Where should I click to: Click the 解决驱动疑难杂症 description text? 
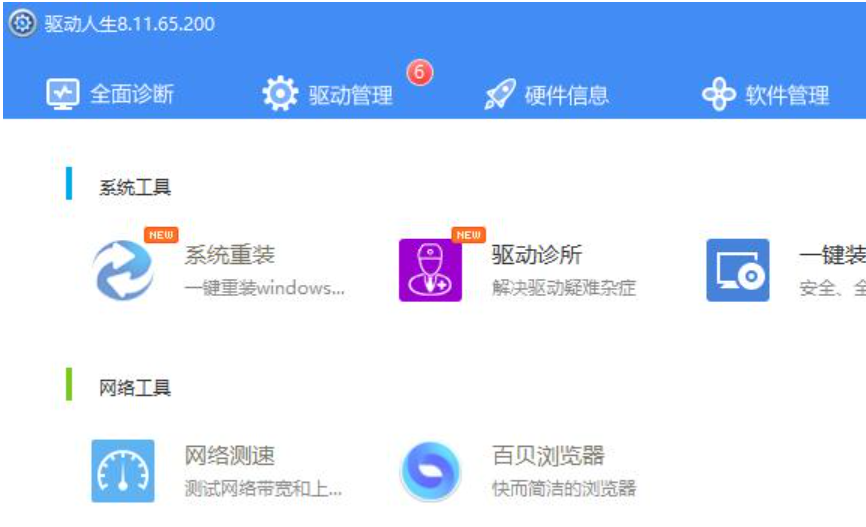click(x=564, y=289)
